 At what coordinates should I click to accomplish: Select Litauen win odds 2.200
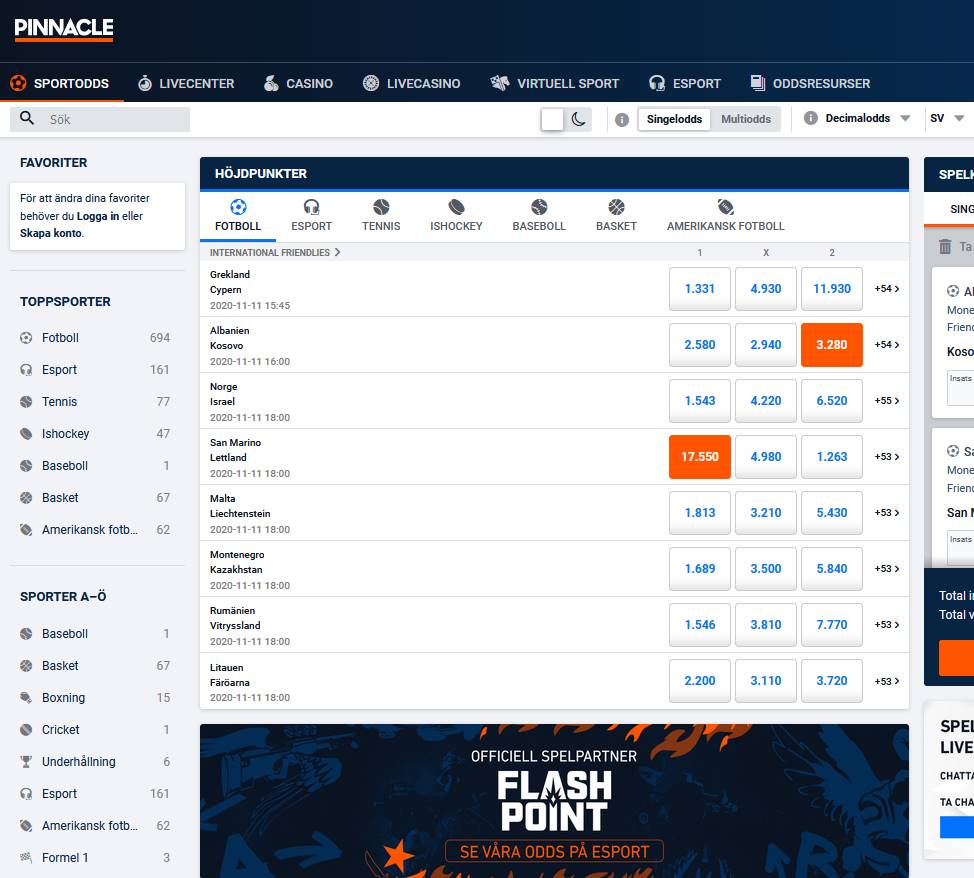(699, 681)
